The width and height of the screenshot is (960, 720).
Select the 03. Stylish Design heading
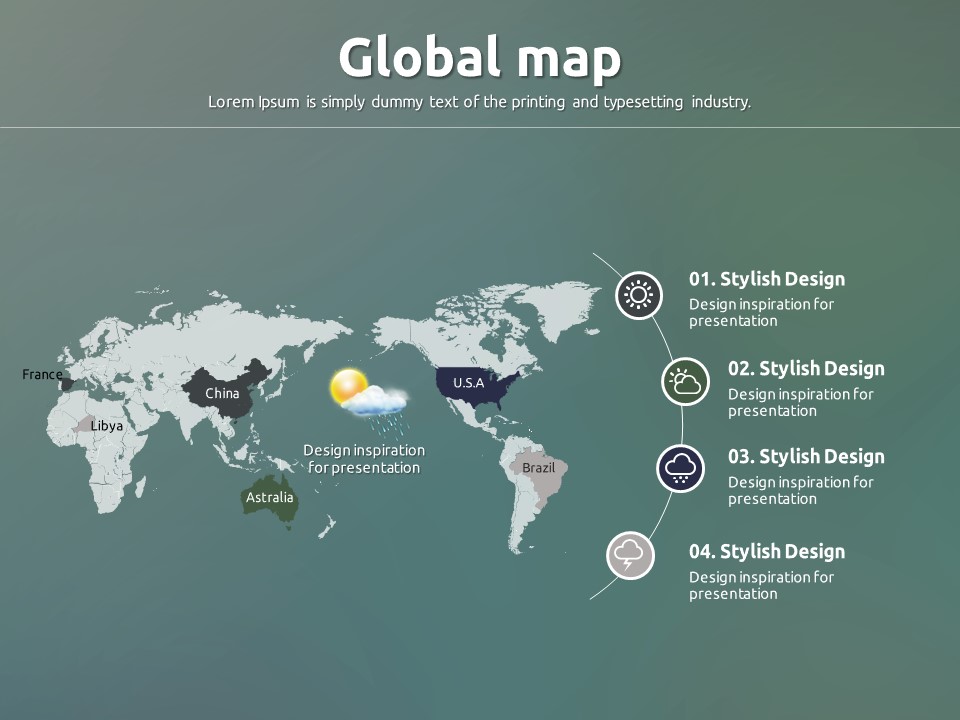coord(806,456)
